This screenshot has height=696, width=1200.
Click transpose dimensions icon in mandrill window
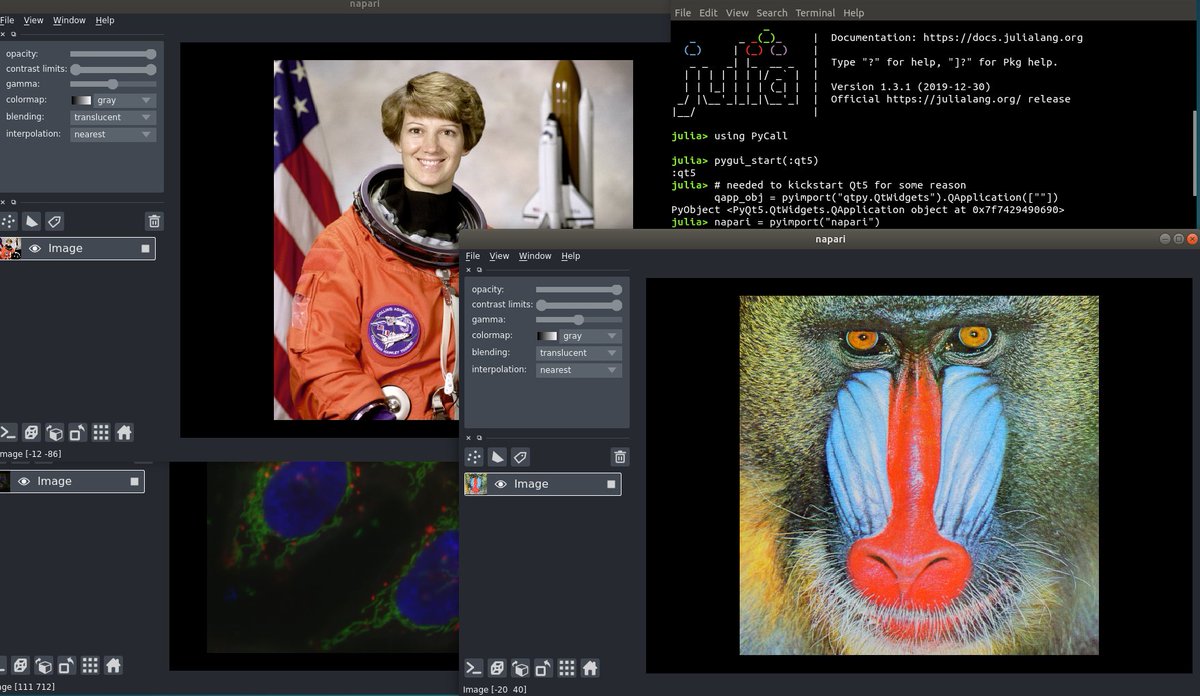(543, 668)
